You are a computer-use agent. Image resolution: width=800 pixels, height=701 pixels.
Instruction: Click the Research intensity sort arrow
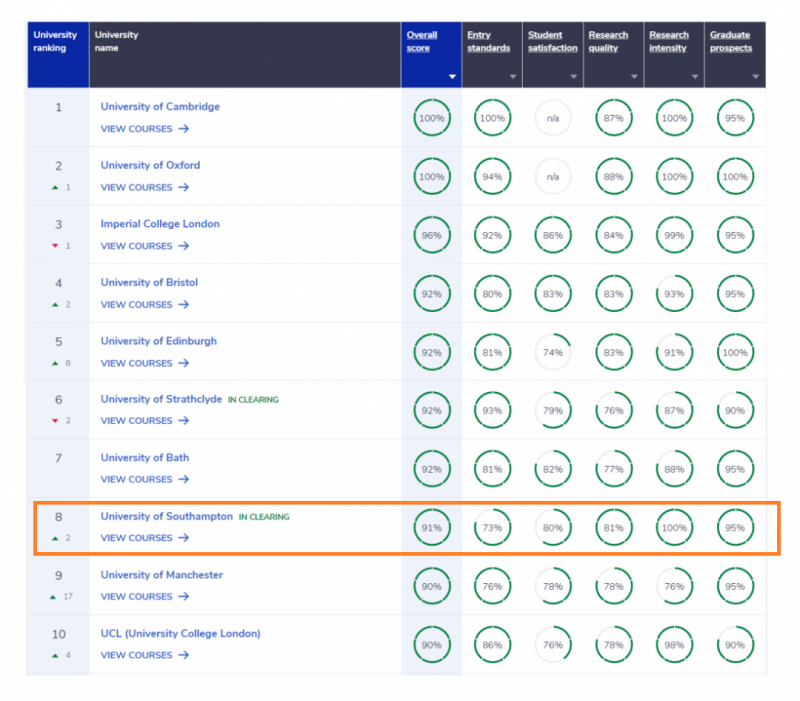coord(695,77)
